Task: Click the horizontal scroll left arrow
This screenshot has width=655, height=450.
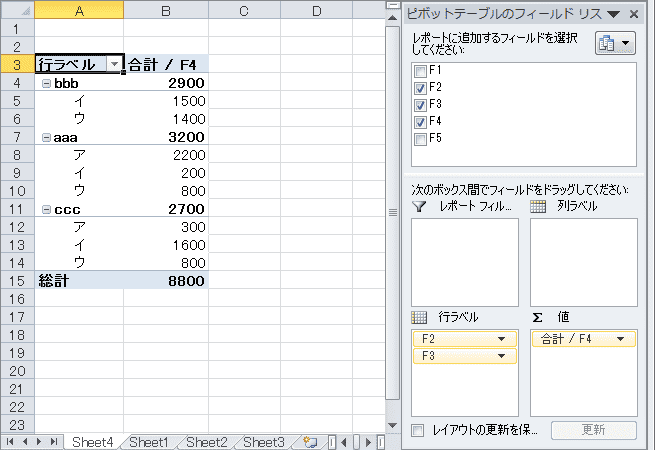Action: pos(344,442)
